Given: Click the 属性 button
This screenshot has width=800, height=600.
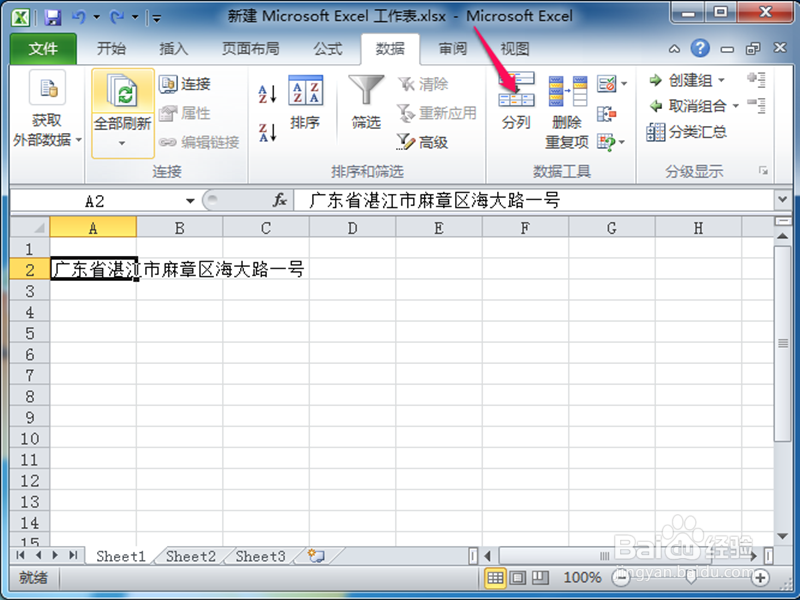Looking at the screenshot, I should click(x=185, y=113).
